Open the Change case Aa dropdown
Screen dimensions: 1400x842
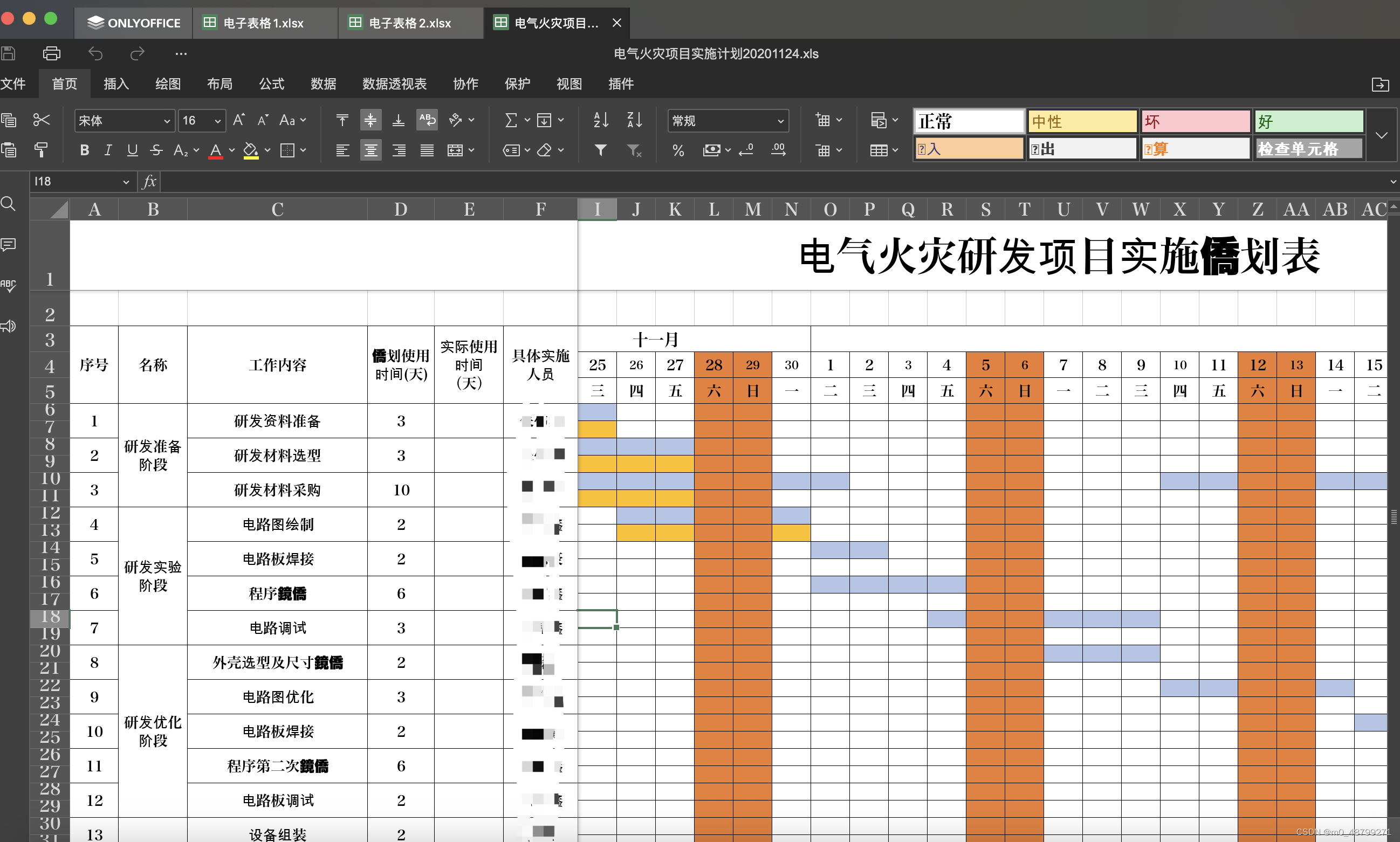pos(293,120)
